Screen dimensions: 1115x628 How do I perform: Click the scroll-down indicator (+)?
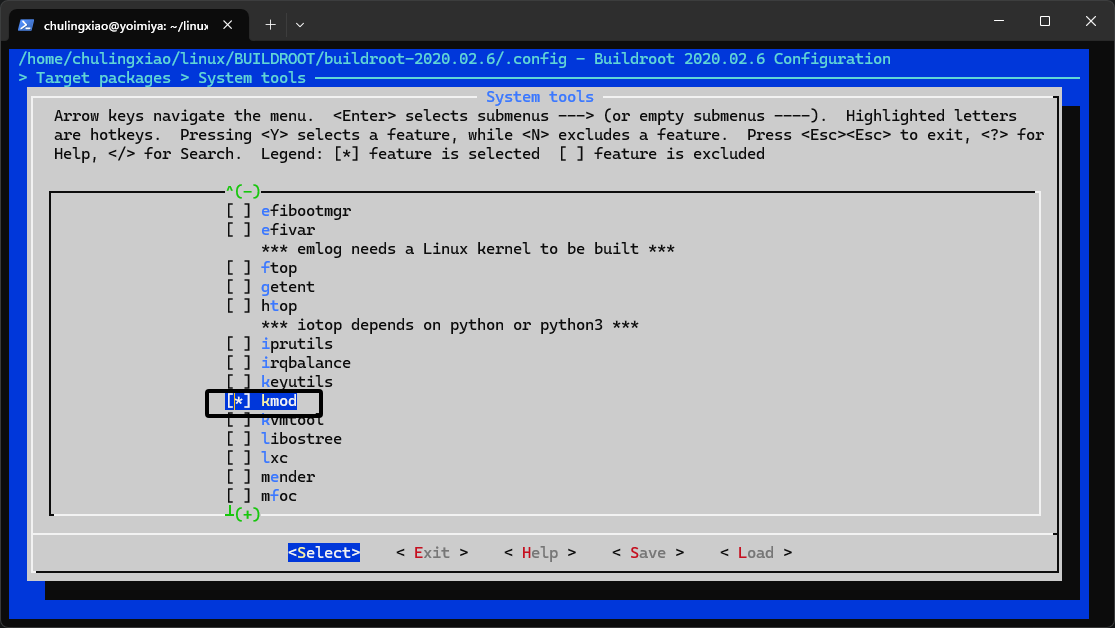[x=243, y=514]
